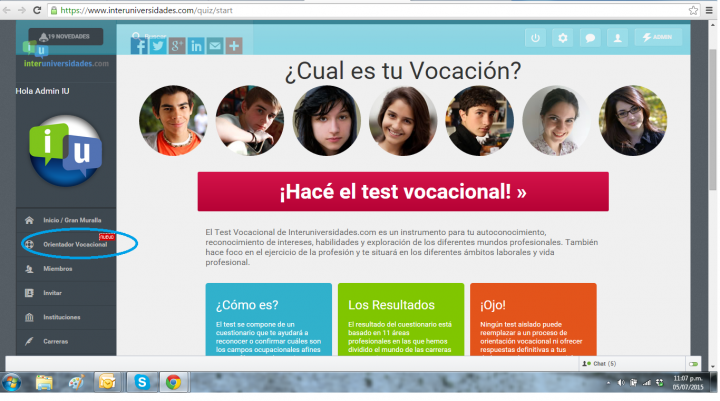Open Paint from the taskbar
The width and height of the screenshot is (720, 401).
point(76,382)
